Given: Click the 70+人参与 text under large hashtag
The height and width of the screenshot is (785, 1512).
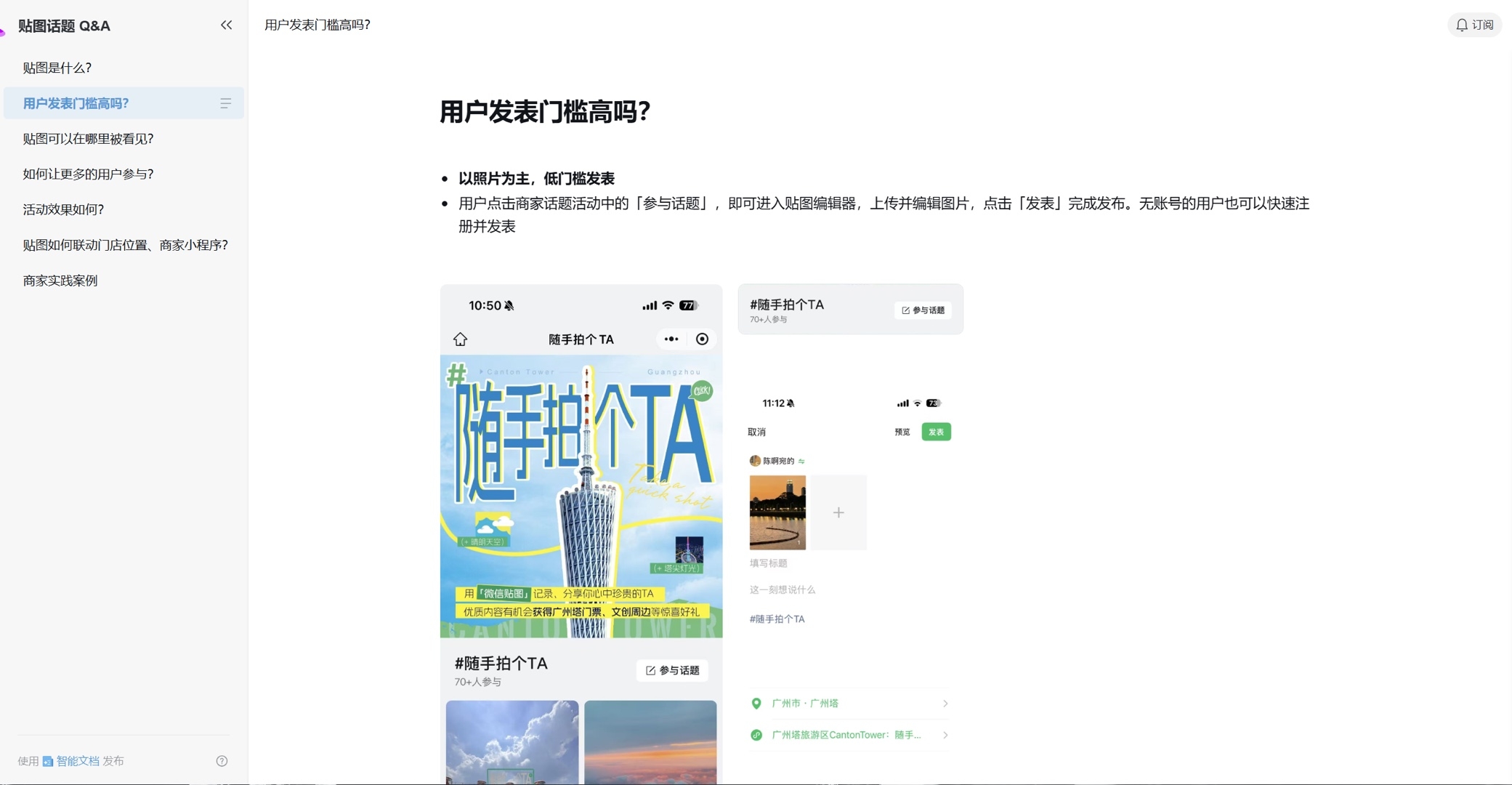Looking at the screenshot, I should pos(477,682).
